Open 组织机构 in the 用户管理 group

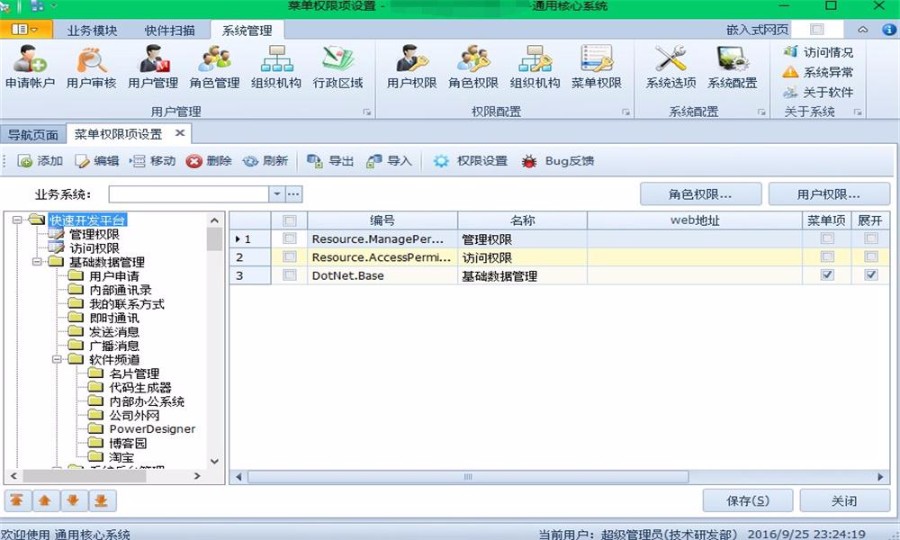[276, 67]
